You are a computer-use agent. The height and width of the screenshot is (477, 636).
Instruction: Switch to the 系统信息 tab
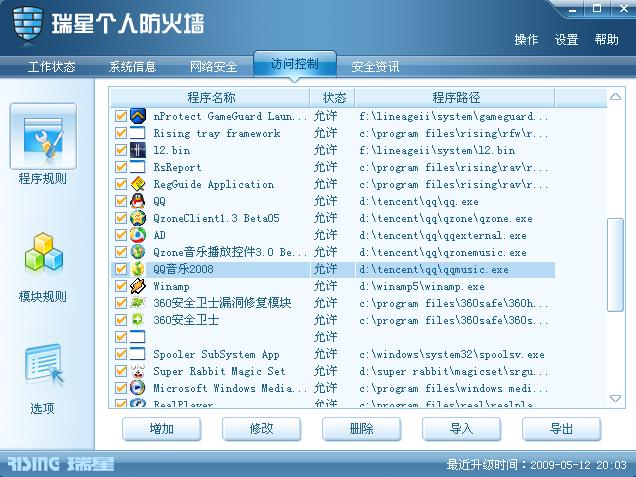pos(132,67)
